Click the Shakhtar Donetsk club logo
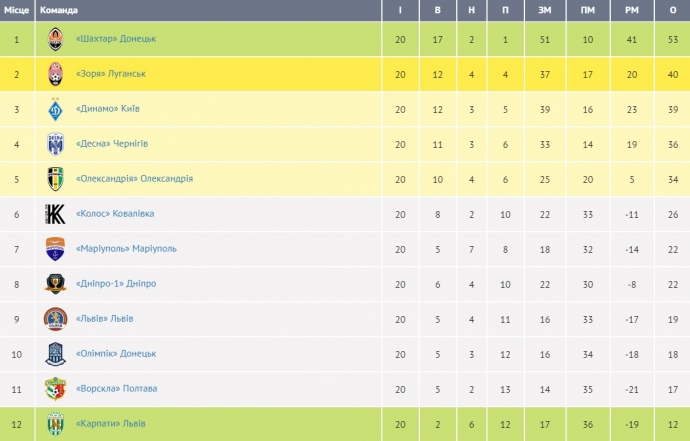This screenshot has height=441, width=690. coord(56,39)
